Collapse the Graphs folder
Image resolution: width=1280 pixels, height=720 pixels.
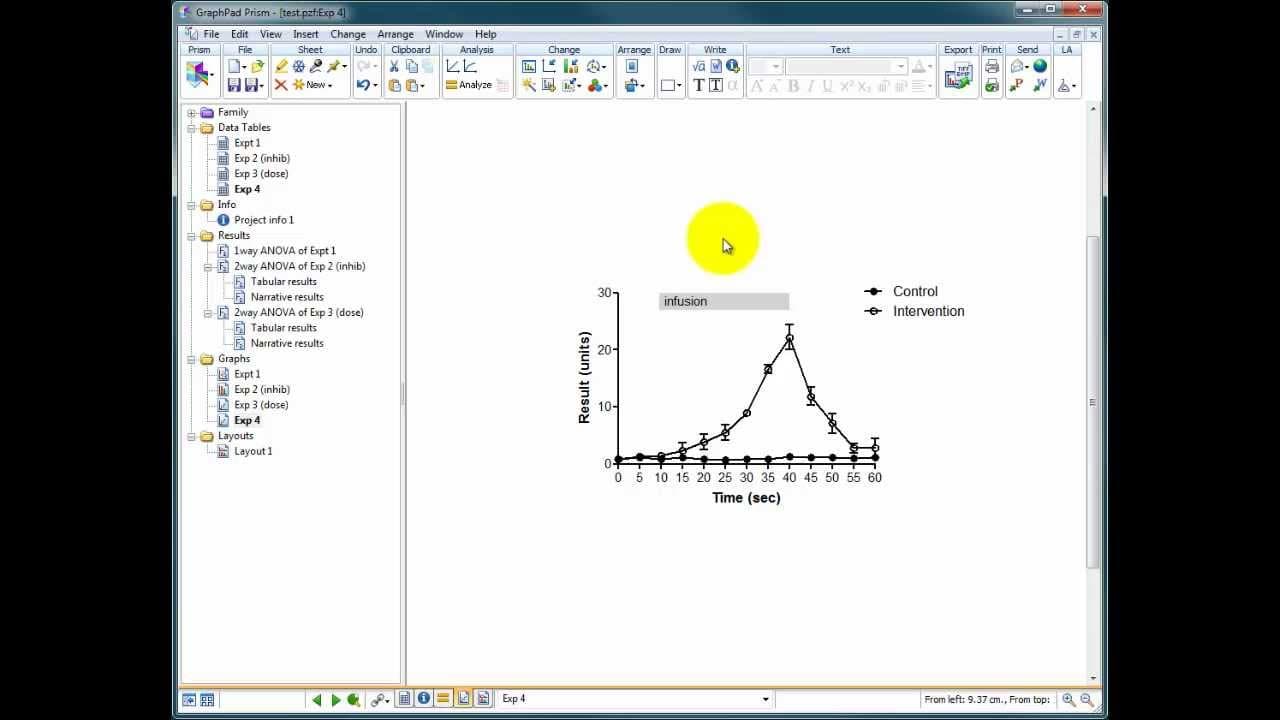(192, 359)
